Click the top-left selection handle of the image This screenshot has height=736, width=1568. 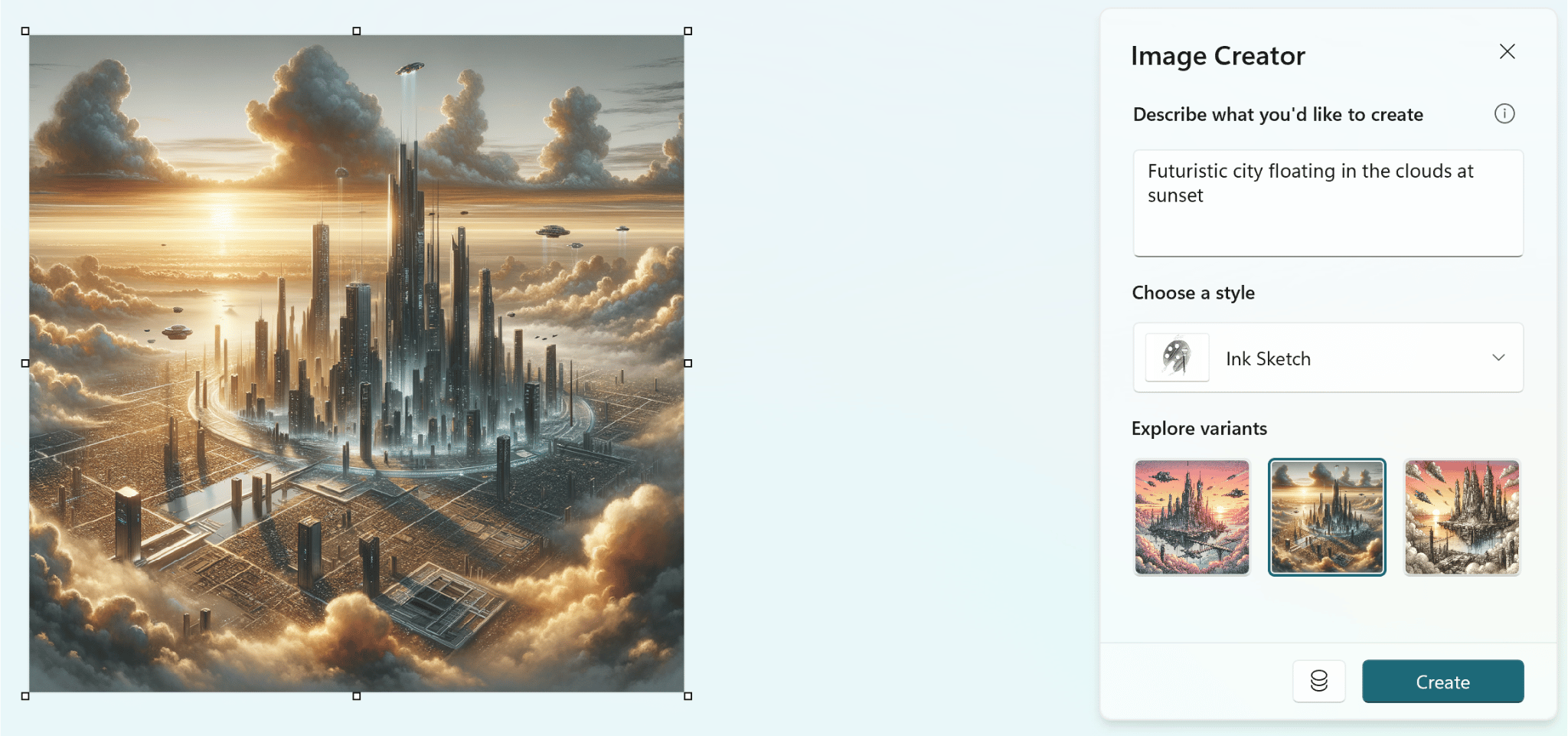point(25,31)
